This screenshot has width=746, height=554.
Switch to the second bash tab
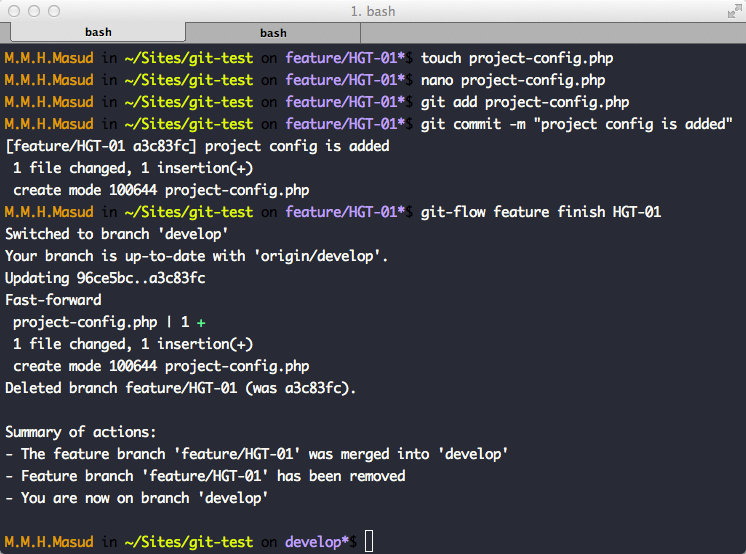(x=273, y=33)
